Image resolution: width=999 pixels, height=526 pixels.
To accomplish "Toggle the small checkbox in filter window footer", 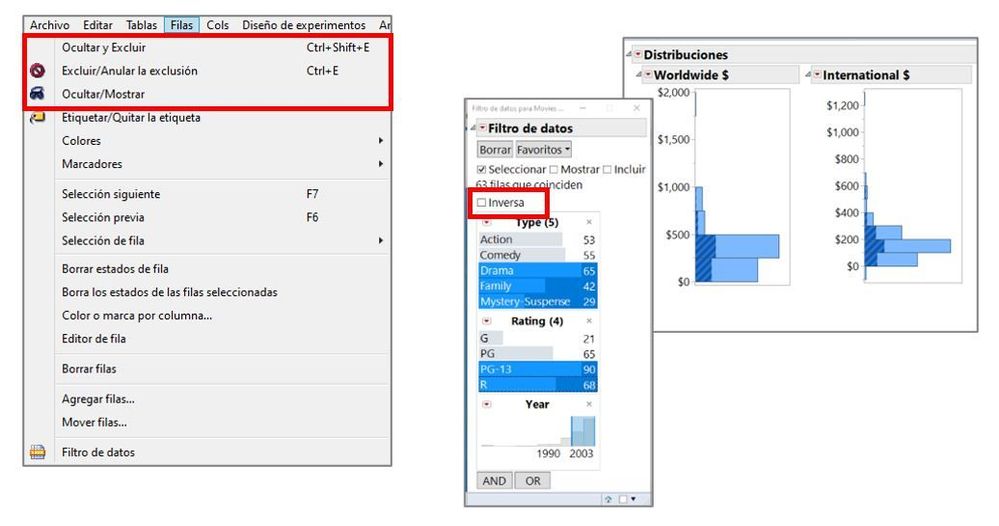I will [623, 499].
